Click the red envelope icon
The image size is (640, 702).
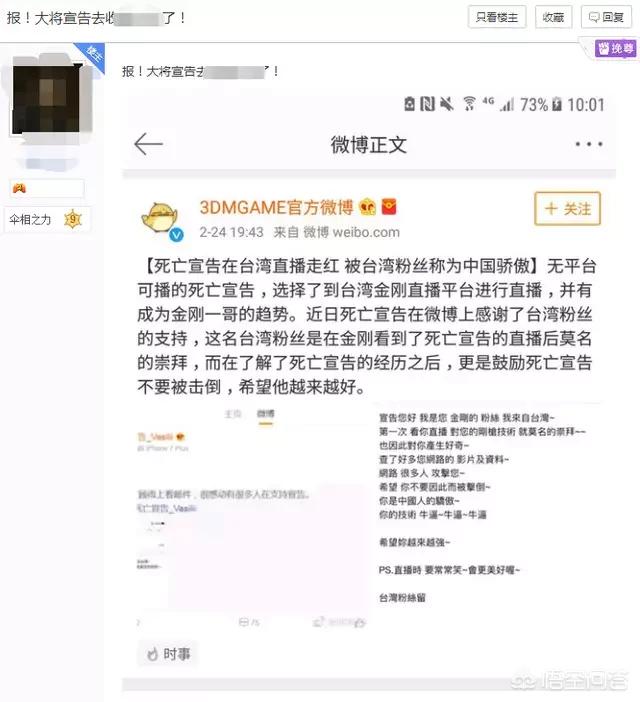389,207
